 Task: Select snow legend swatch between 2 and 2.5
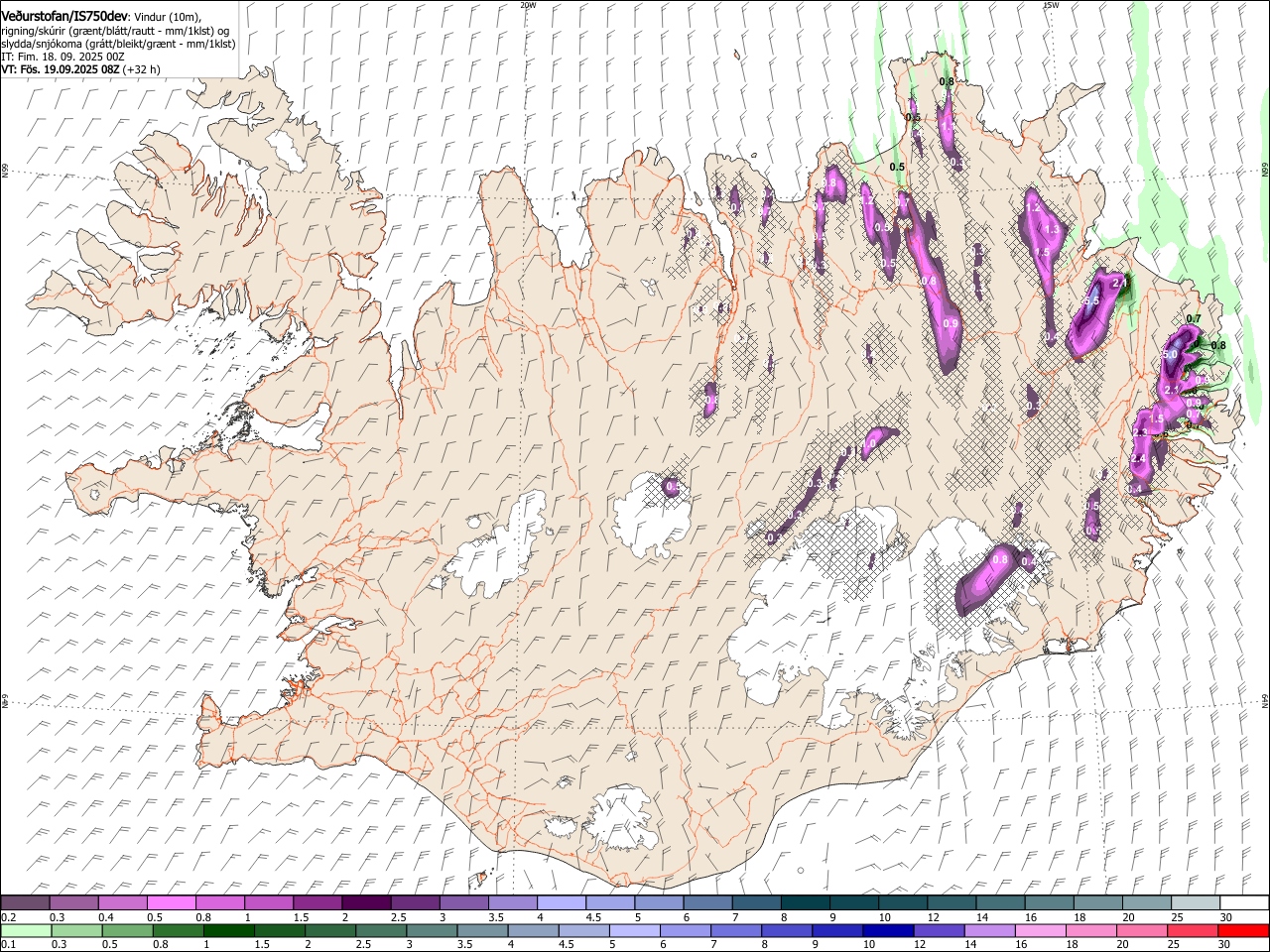366,903
